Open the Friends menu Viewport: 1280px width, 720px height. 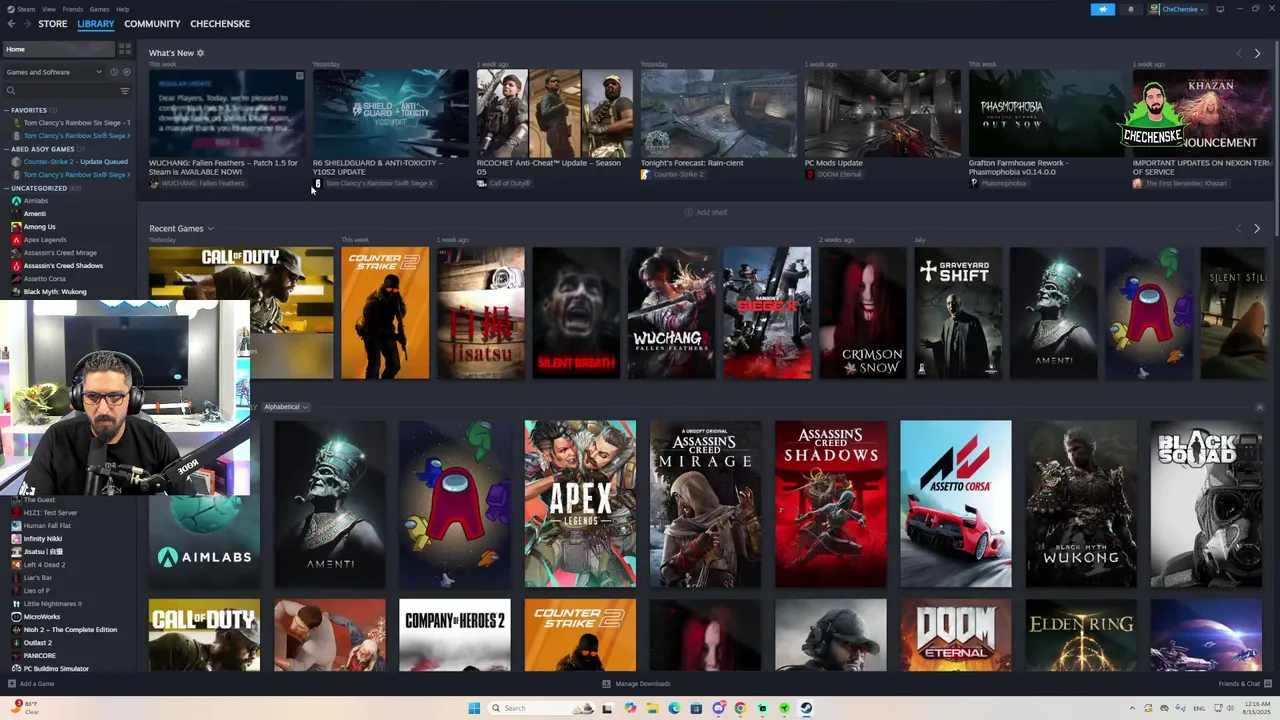pyautogui.click(x=73, y=9)
